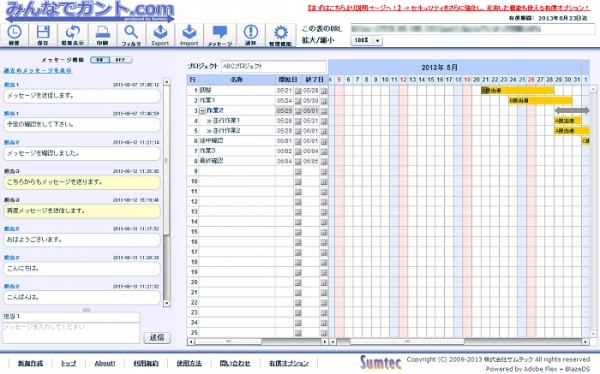
Task: Open the メッセージ speech bubble icon
Action: pos(220,35)
